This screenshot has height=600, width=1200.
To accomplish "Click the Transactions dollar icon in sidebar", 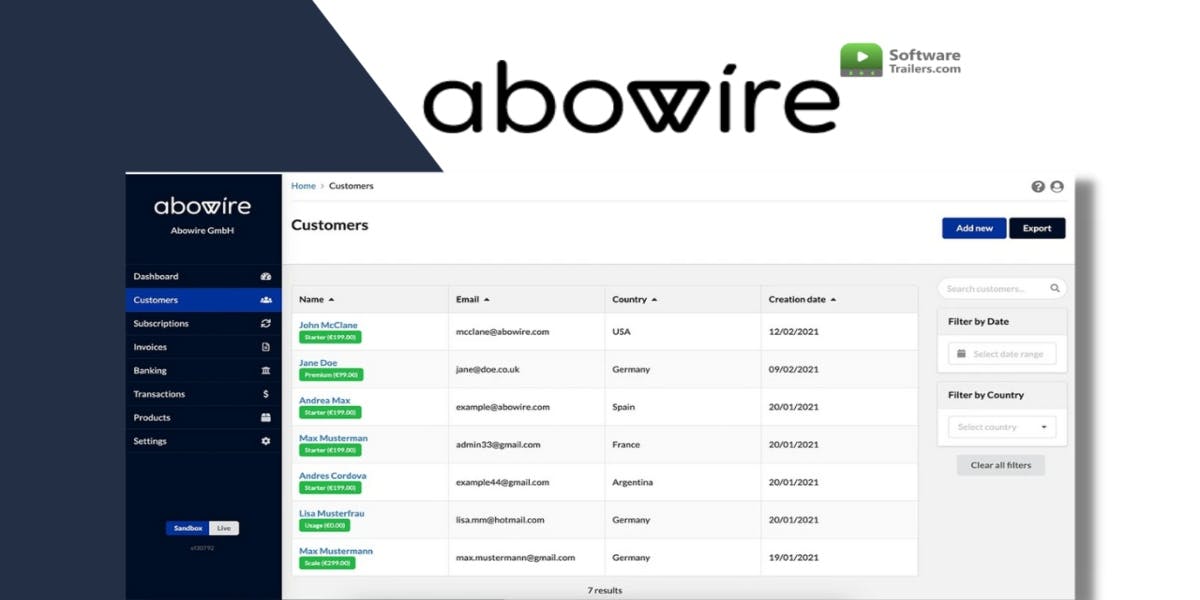I will 266,394.
